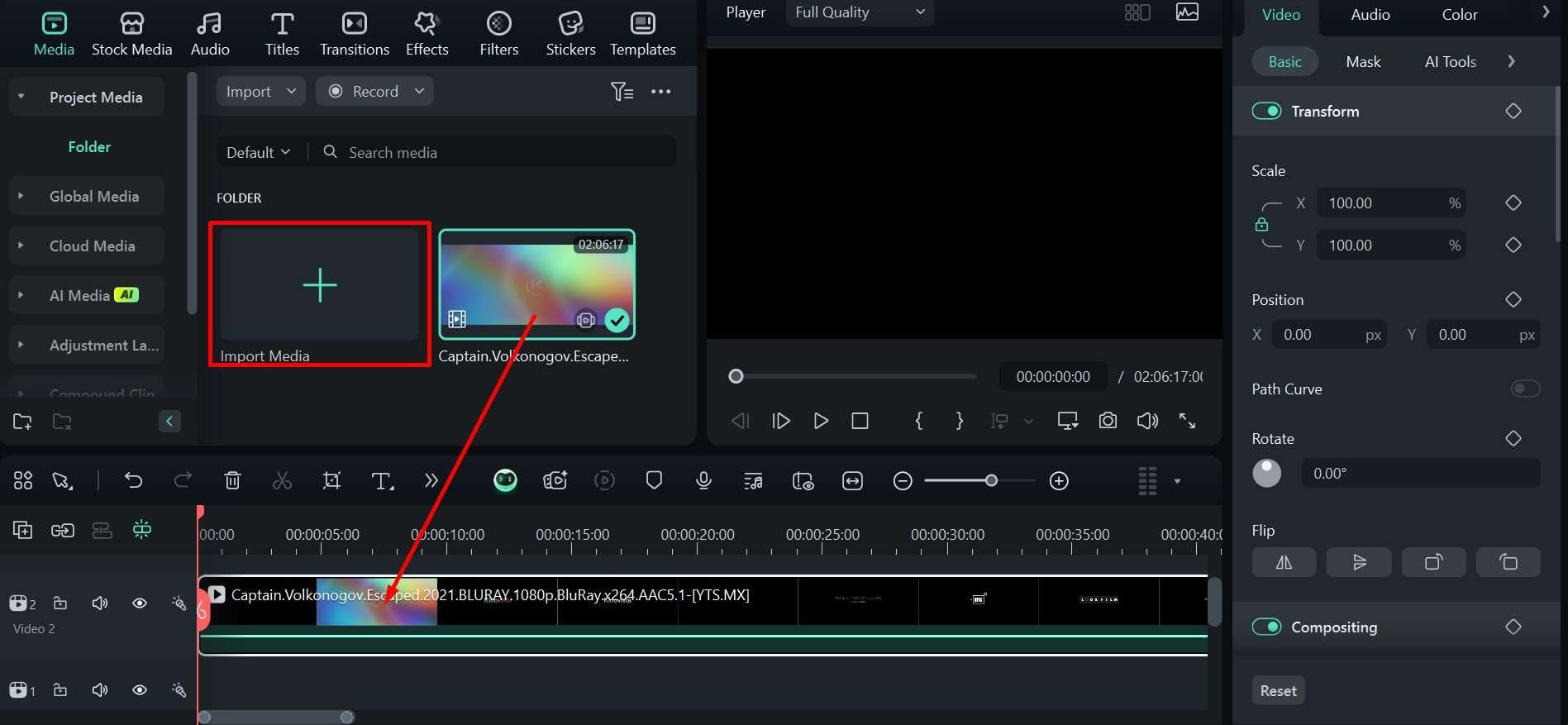1568x725 pixels.
Task: Click the green AI assistant face icon
Action: pyautogui.click(x=505, y=480)
